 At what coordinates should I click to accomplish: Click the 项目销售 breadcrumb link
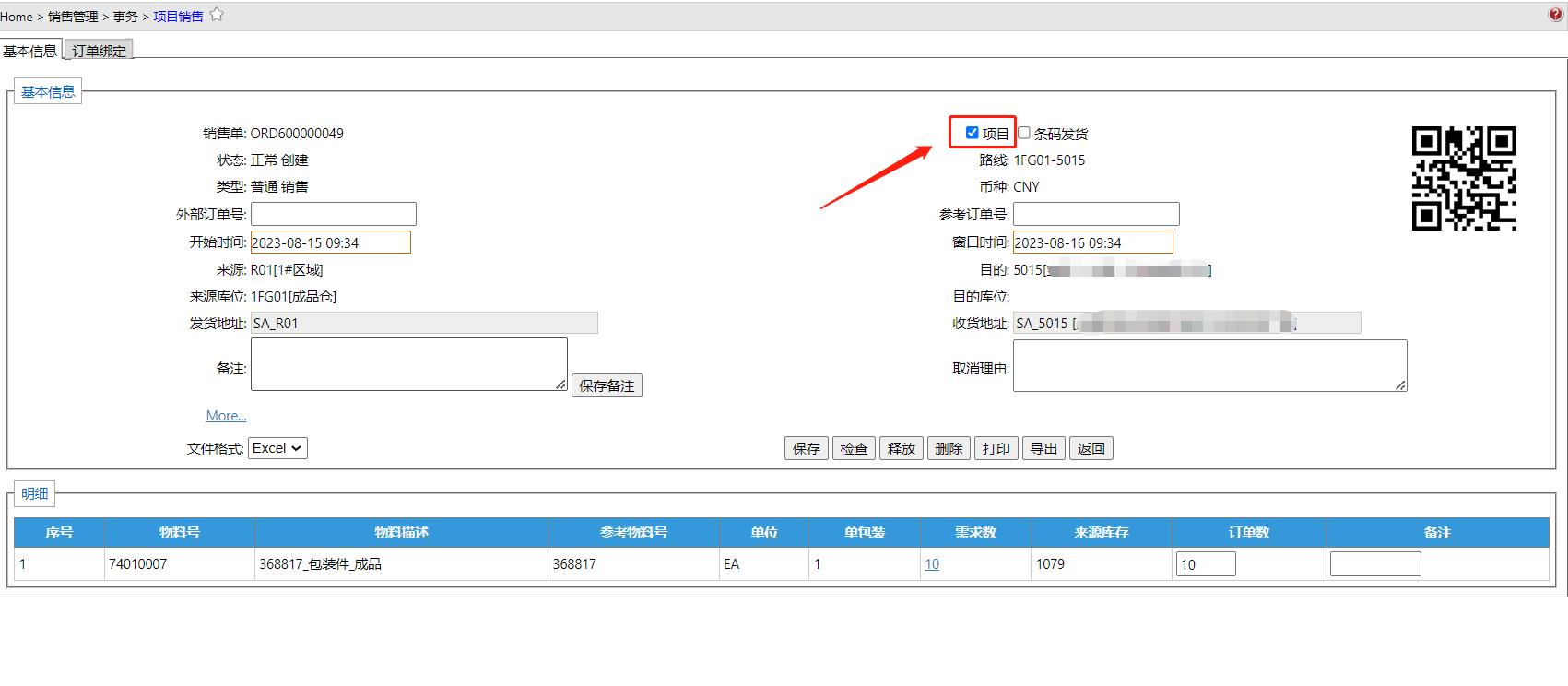pos(178,17)
